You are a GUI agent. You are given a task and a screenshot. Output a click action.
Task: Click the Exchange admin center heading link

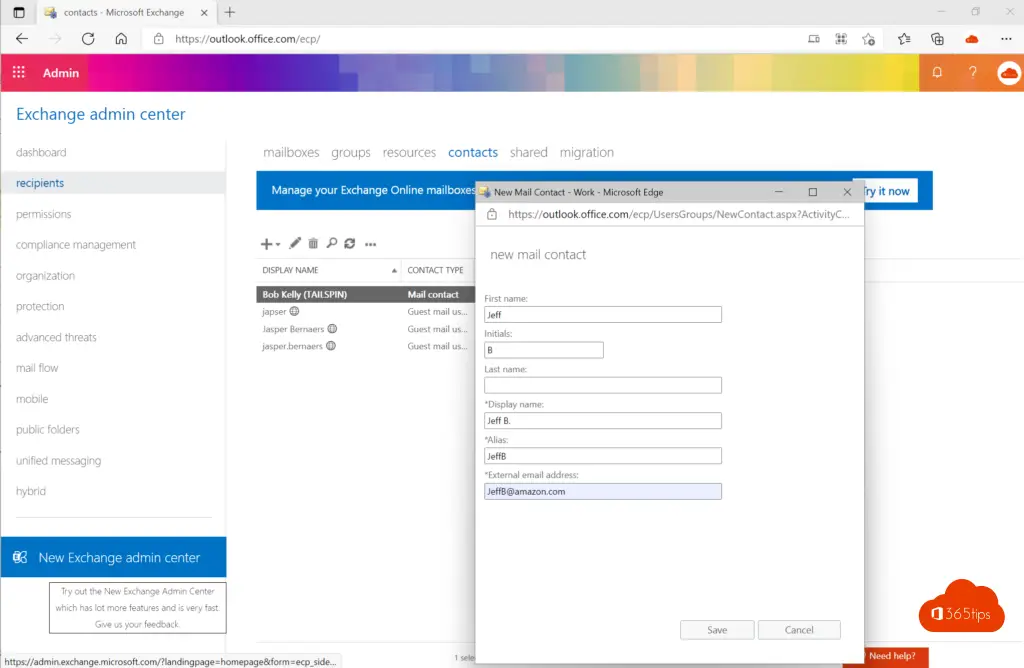(101, 114)
